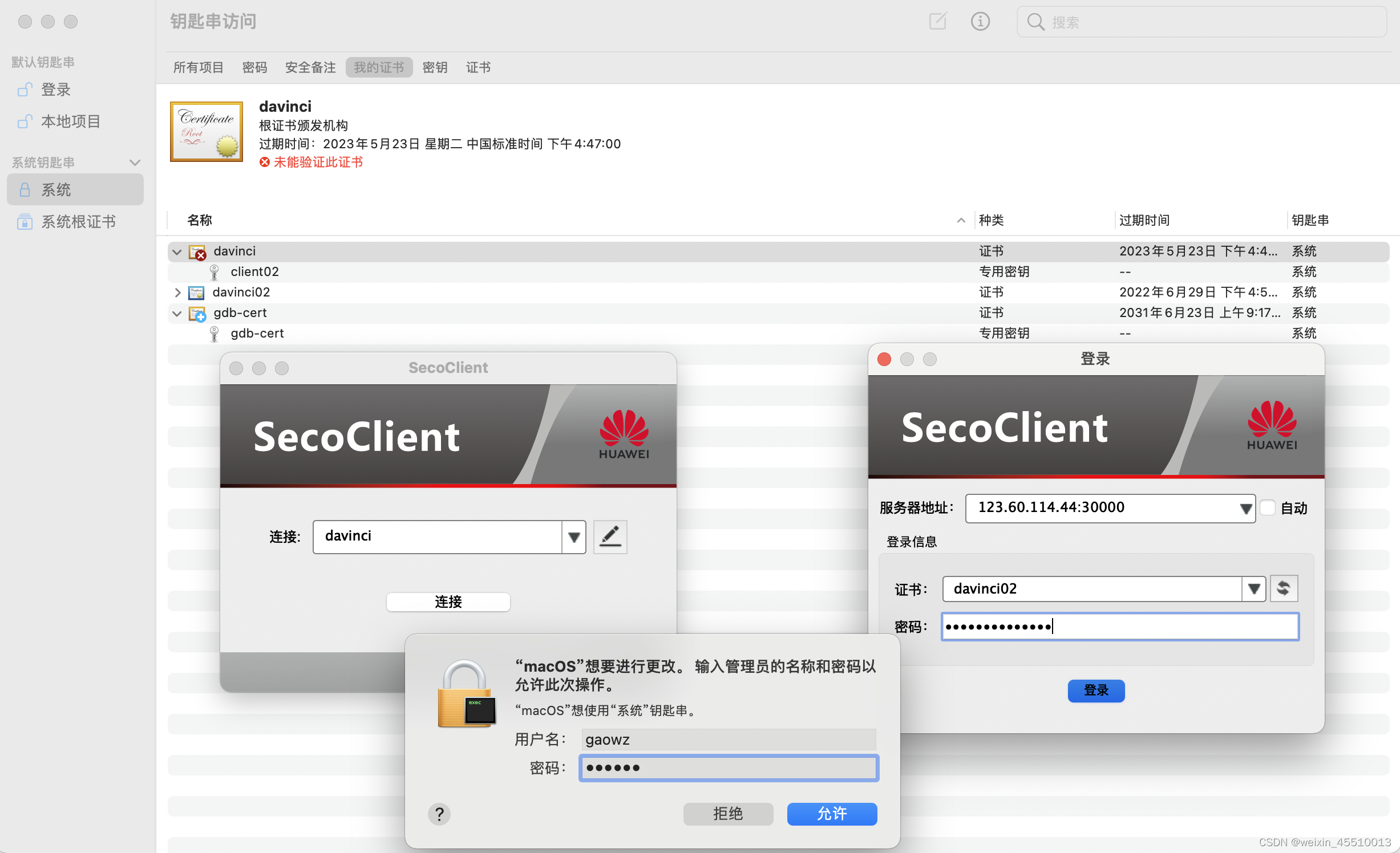Click the davinci02 certificate icon

(196, 293)
